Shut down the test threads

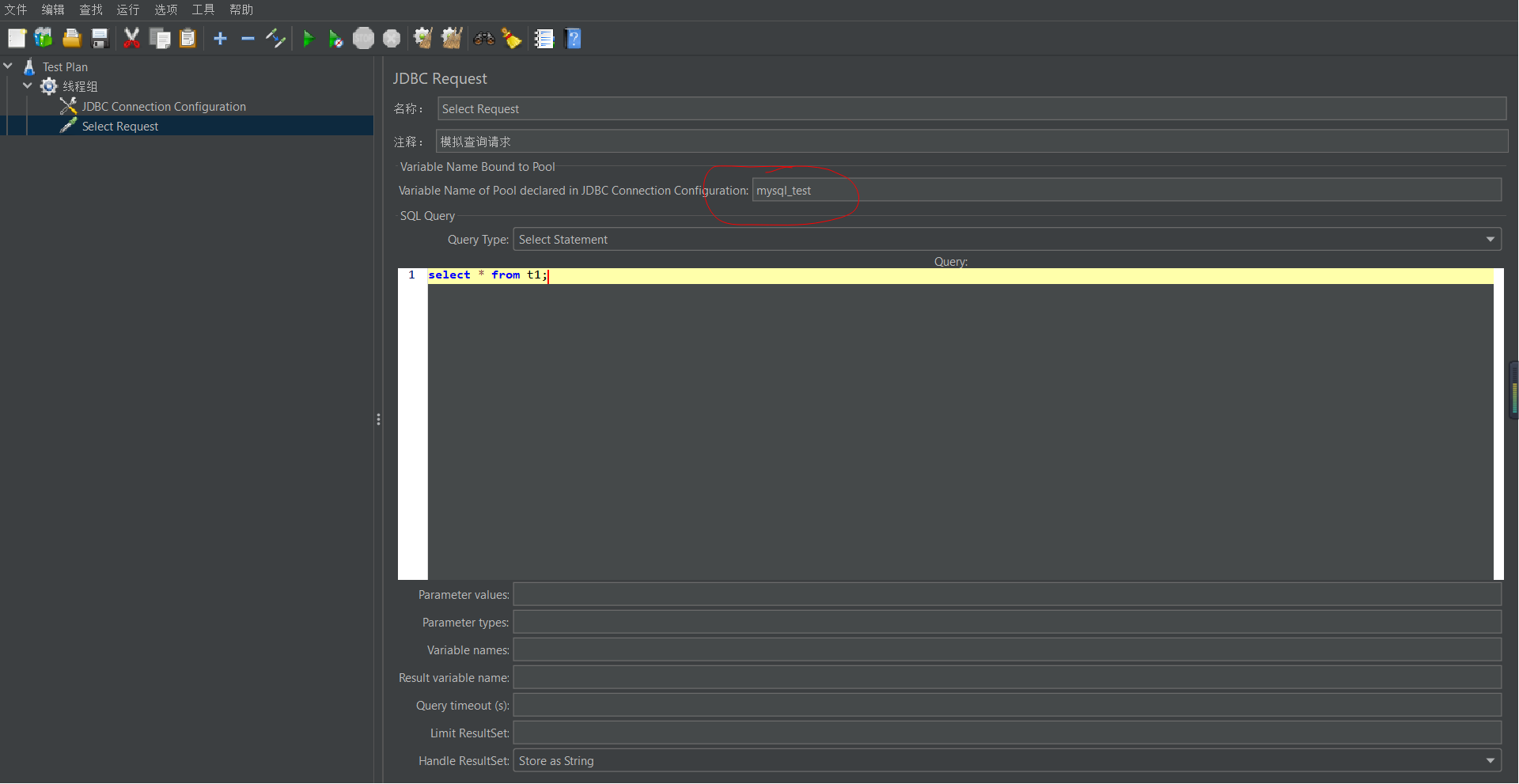point(392,38)
